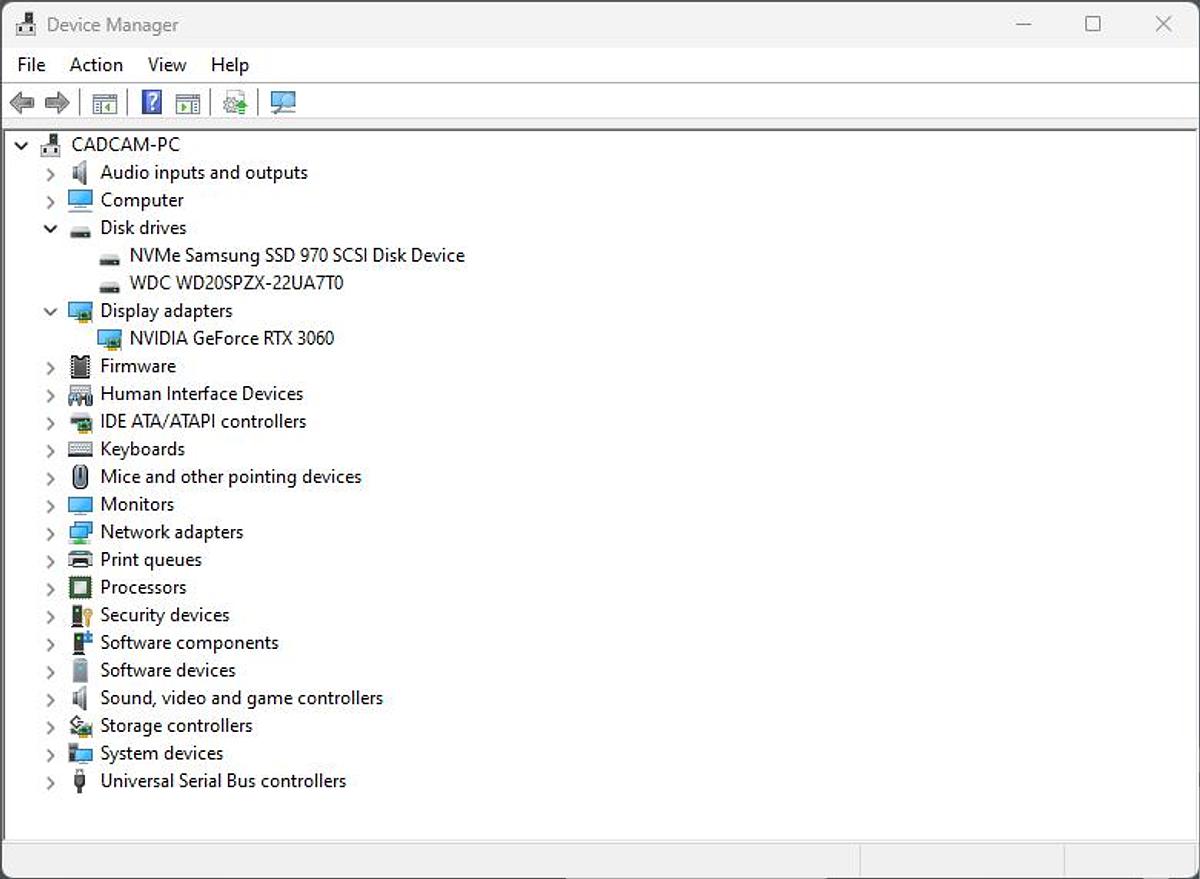1200x879 pixels.
Task: Collapse the CADCAM-PC root node
Action: click(22, 146)
